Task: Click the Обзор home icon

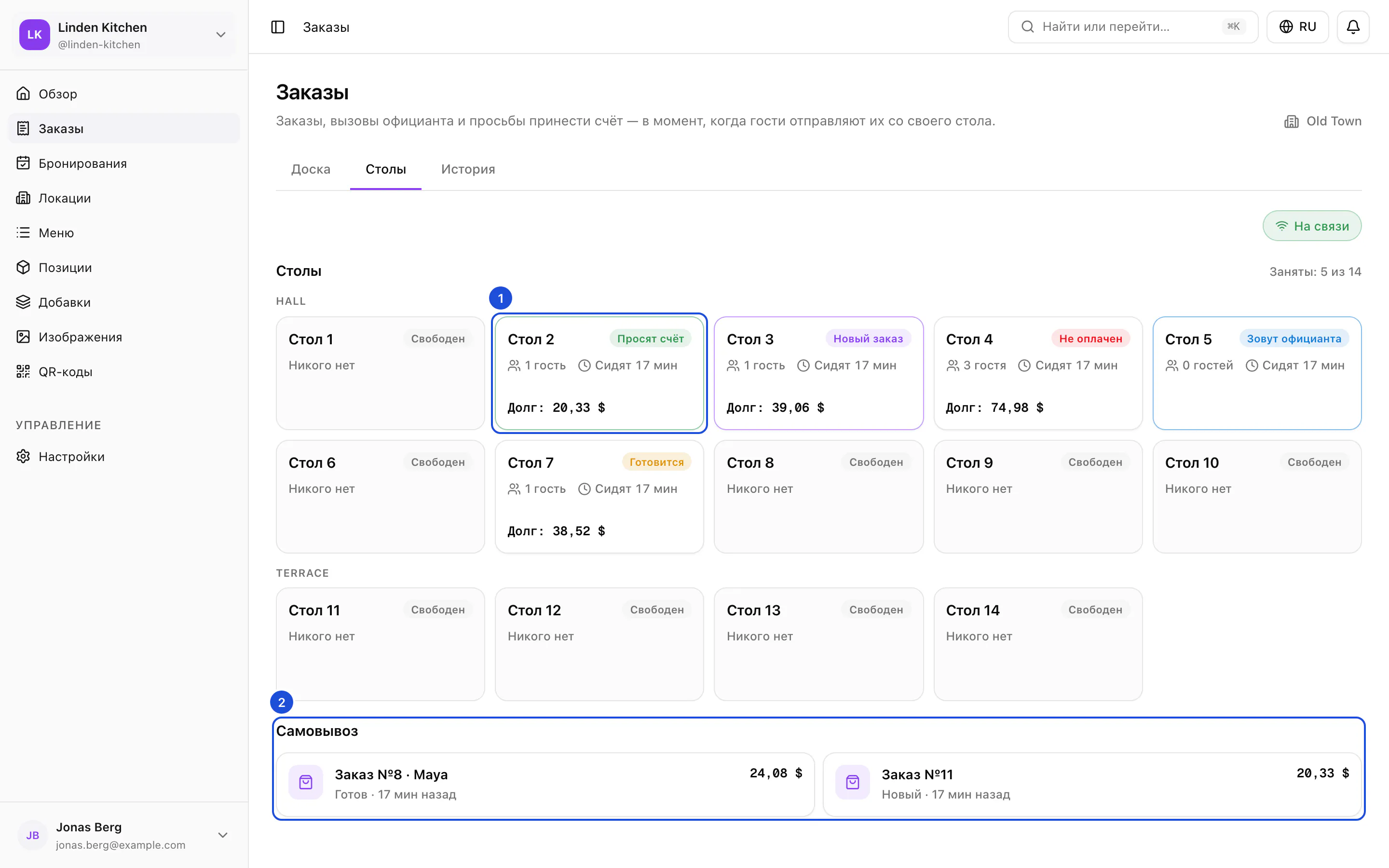Action: click(x=23, y=94)
